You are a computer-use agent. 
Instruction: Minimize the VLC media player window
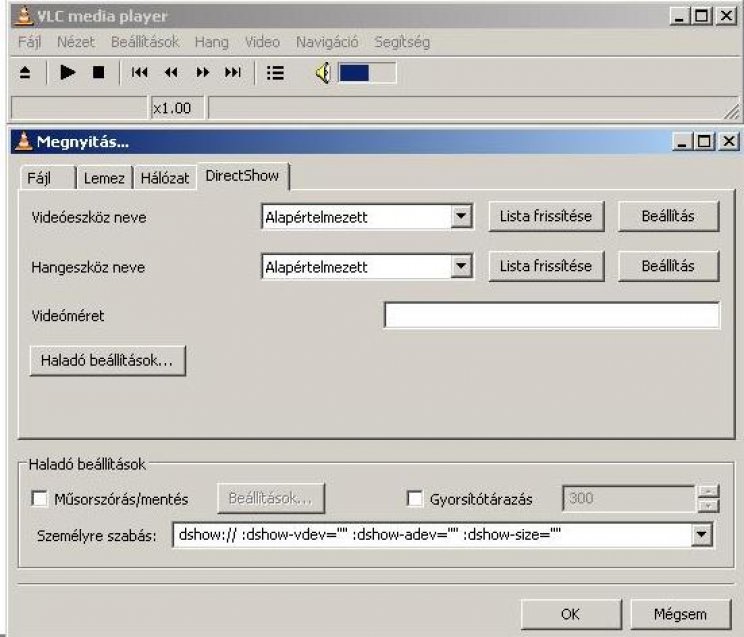[679, 16]
